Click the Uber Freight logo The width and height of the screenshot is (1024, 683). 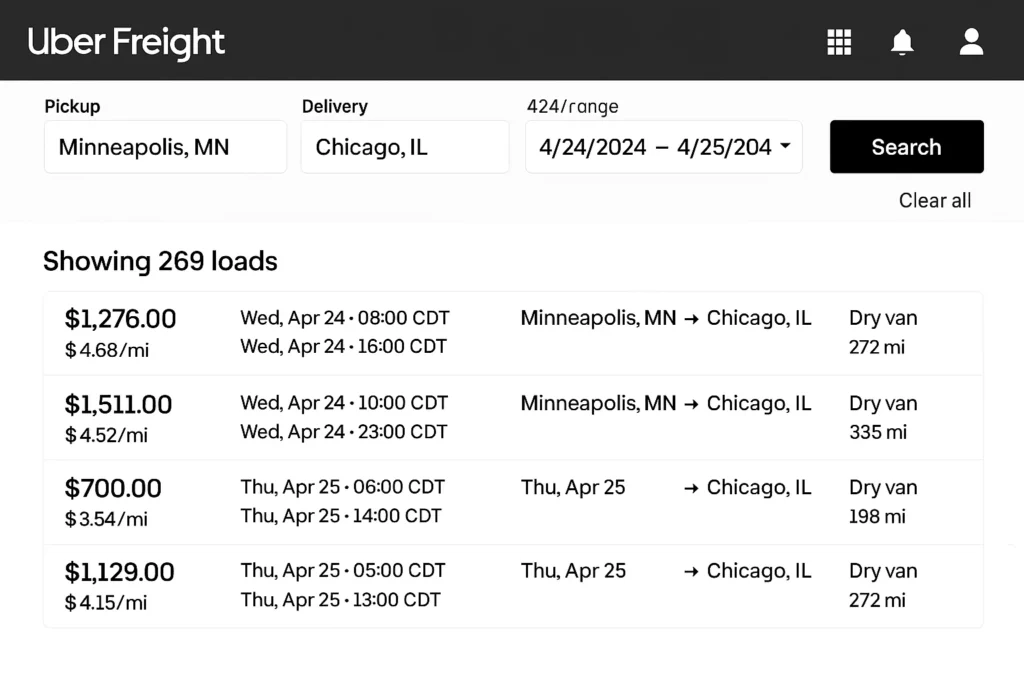click(x=126, y=42)
